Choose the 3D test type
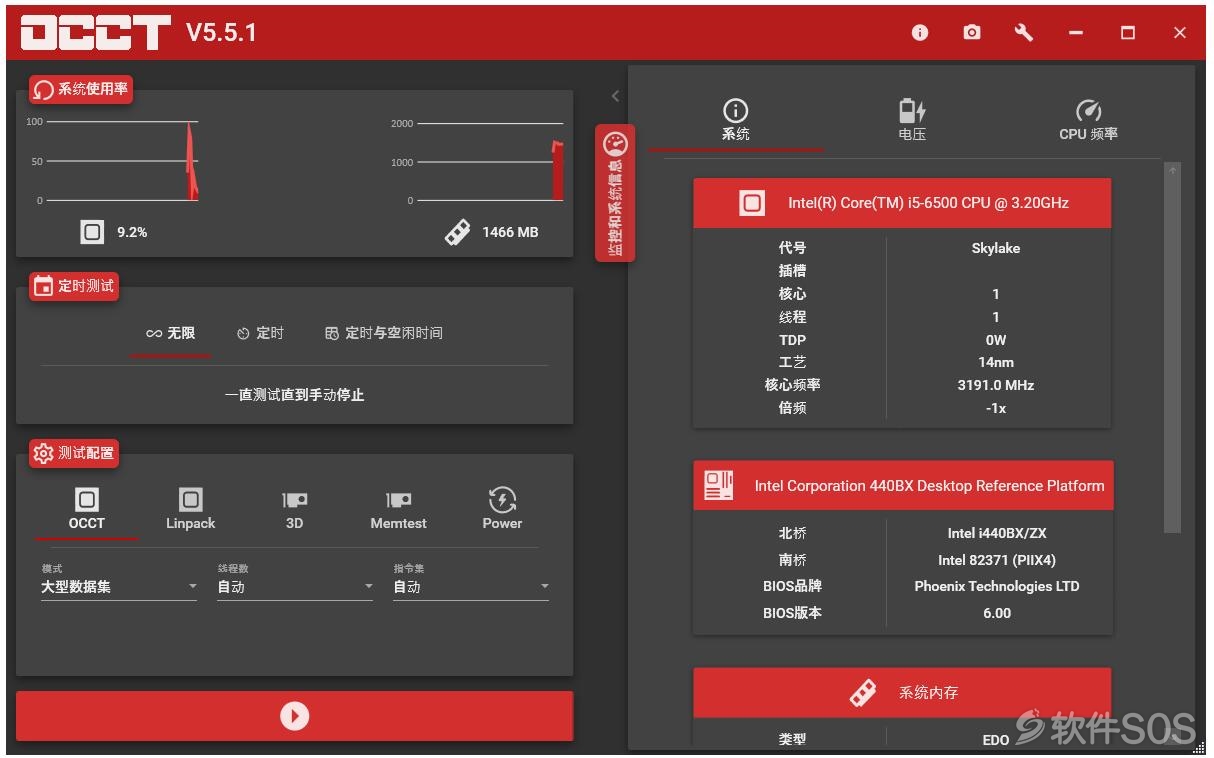Screen dimensions: 1214x758 point(294,509)
